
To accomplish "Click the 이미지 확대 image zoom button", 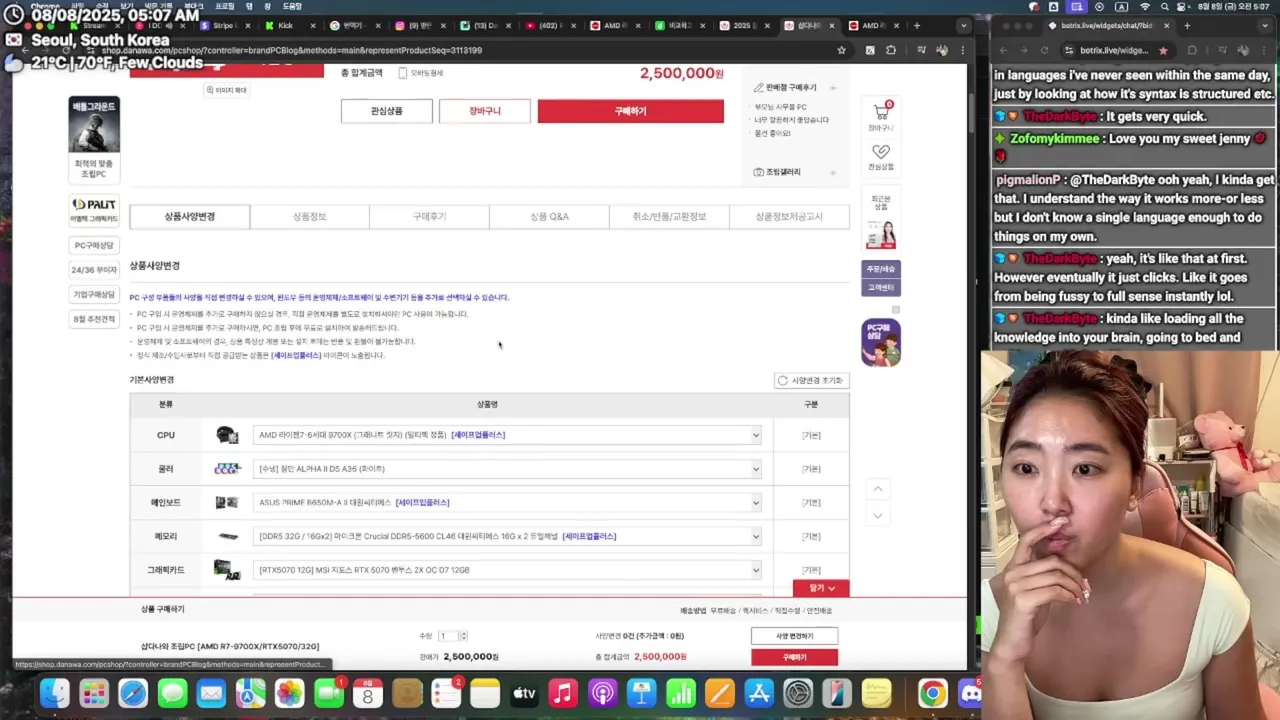I will click(227, 90).
